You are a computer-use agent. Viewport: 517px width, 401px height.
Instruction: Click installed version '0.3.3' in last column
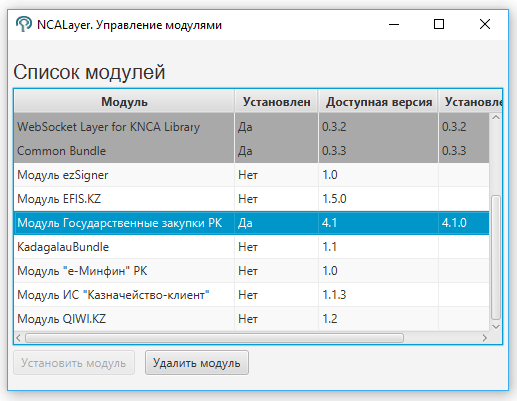[454, 151]
